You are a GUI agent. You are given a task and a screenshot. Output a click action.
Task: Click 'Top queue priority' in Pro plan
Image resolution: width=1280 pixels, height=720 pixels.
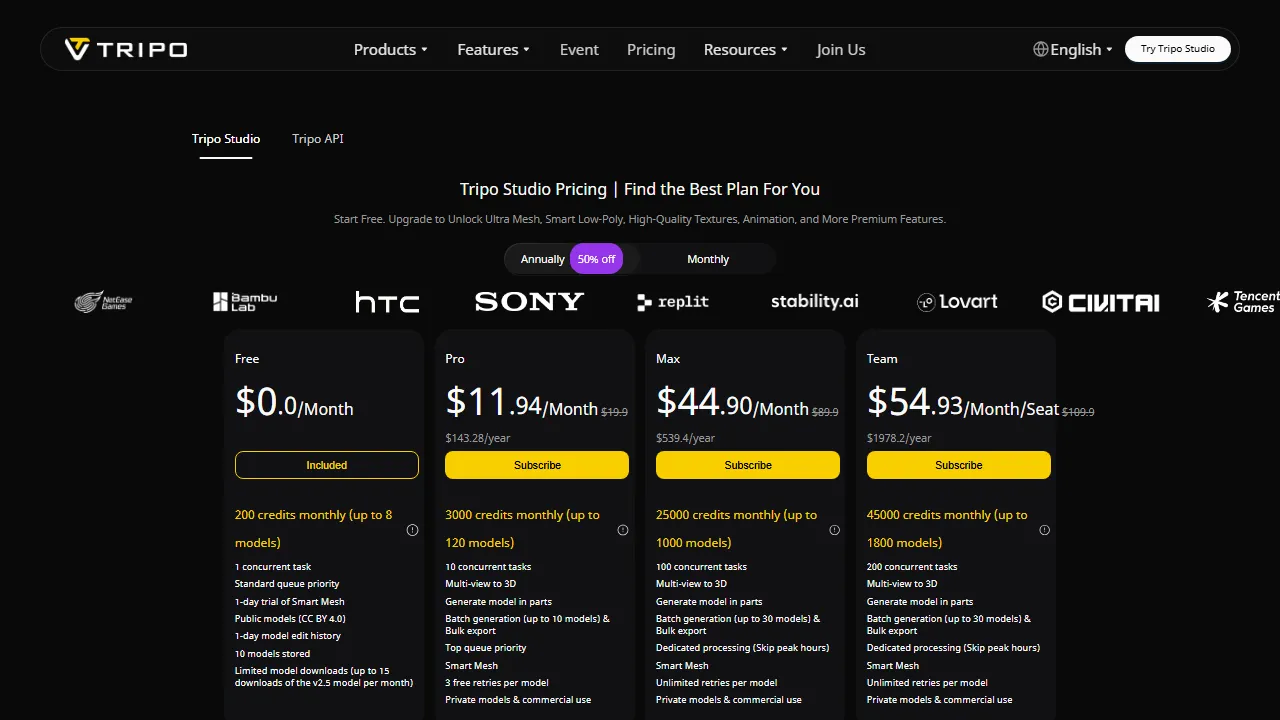point(486,648)
